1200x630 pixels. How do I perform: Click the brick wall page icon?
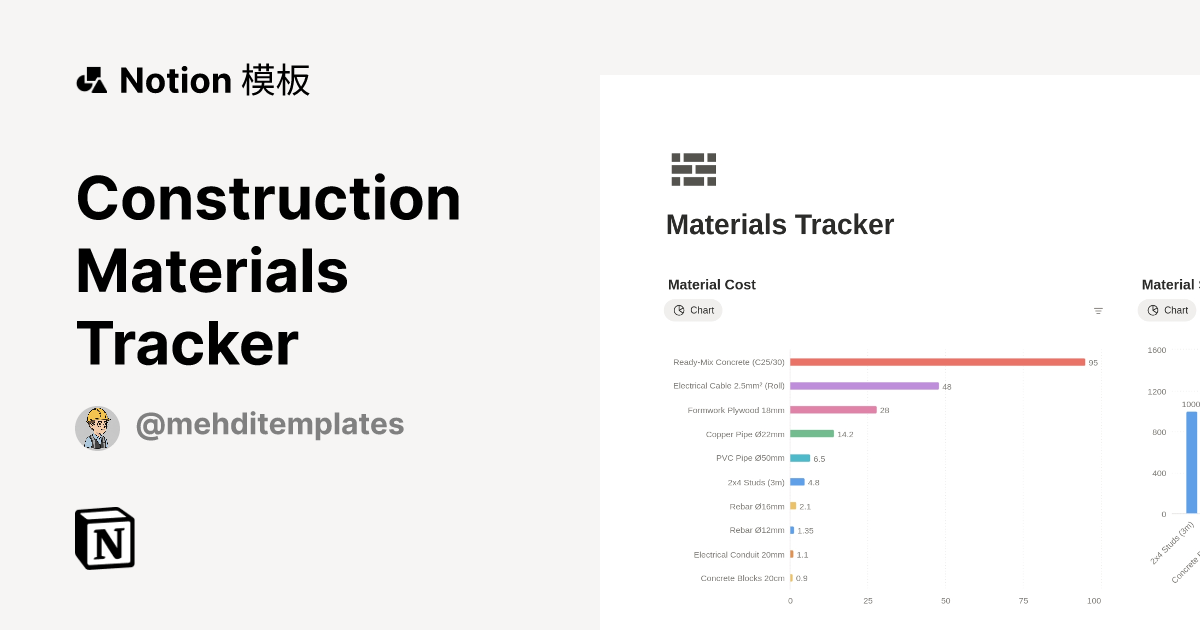693,170
